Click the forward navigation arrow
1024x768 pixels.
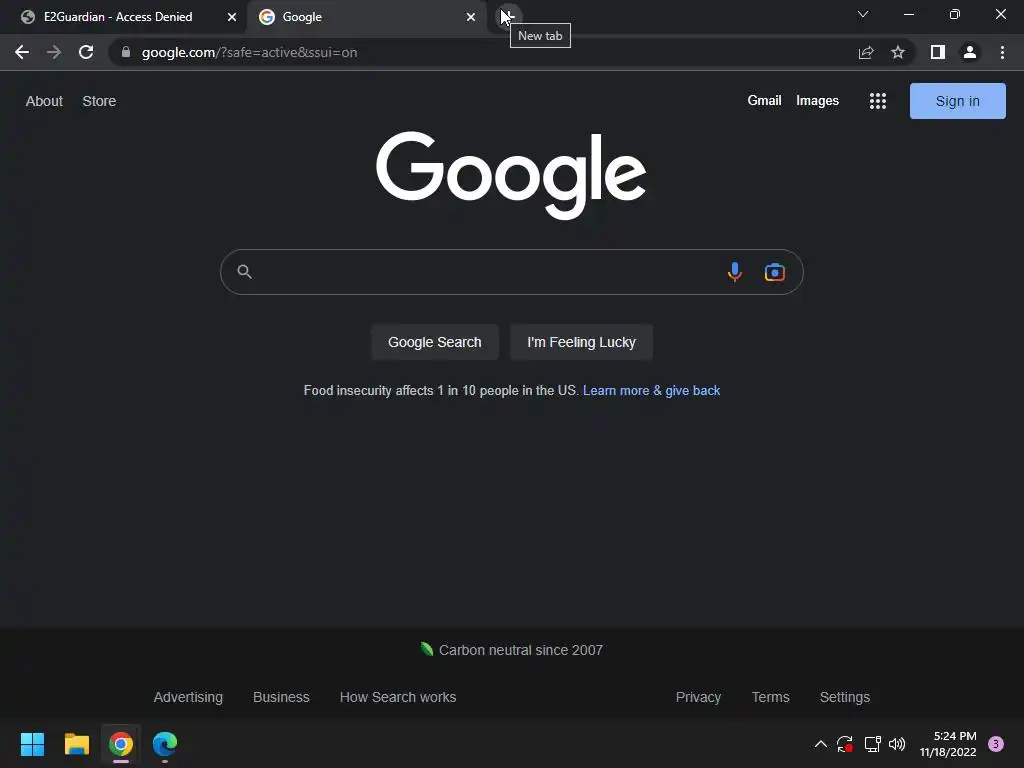pyautogui.click(x=54, y=52)
